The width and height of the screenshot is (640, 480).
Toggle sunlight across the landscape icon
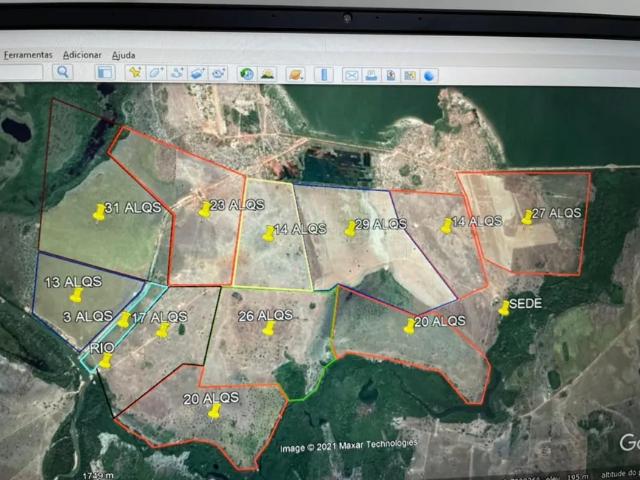tap(268, 74)
